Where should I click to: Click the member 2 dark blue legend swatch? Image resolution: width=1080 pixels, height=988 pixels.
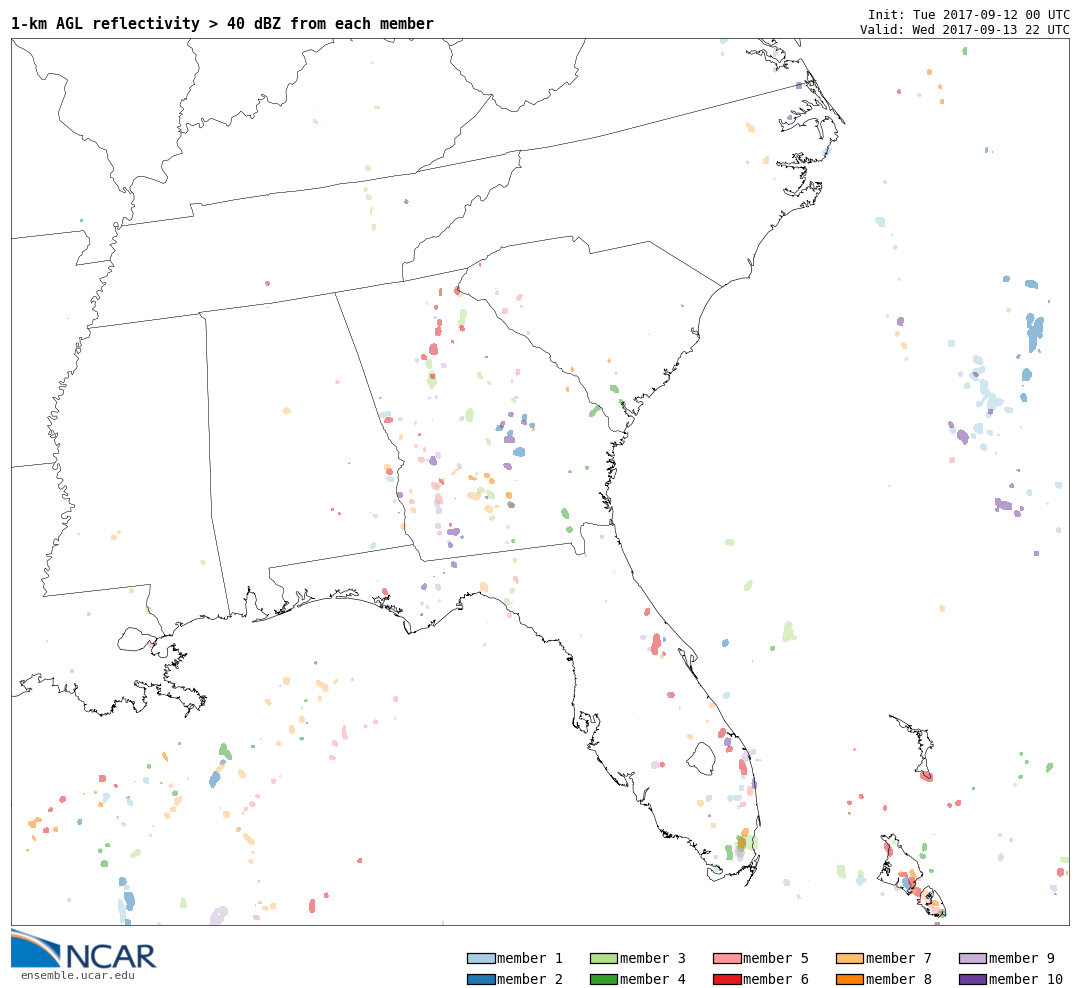click(481, 979)
